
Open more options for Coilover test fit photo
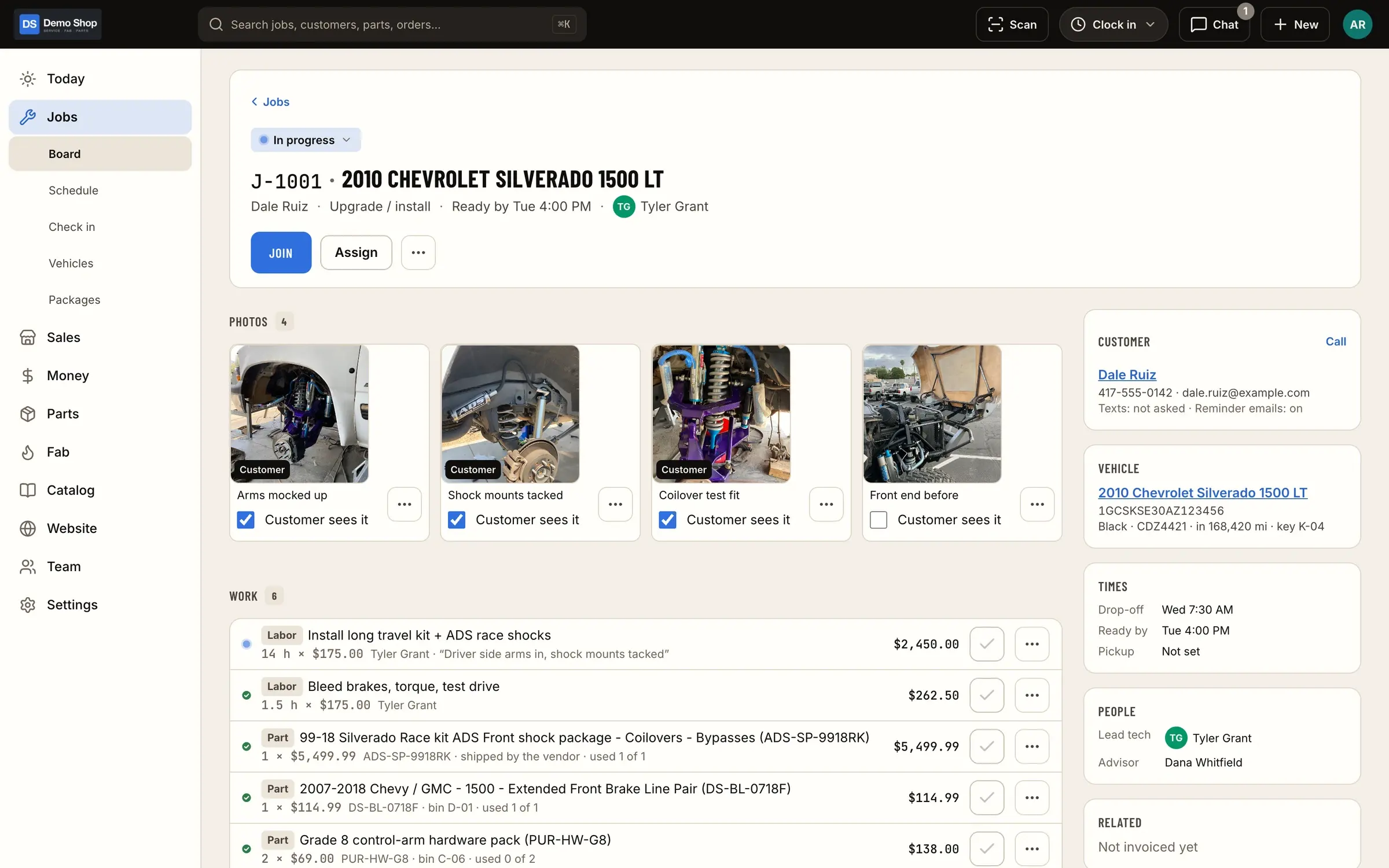click(826, 504)
